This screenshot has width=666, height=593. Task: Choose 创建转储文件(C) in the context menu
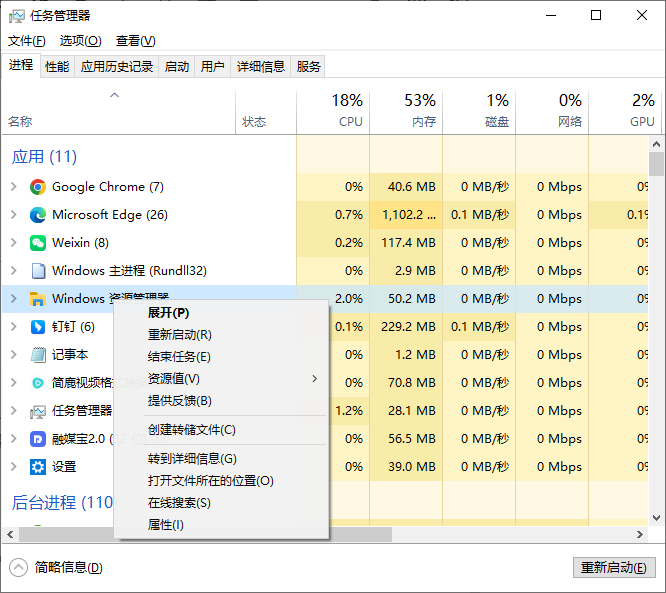(x=221, y=430)
